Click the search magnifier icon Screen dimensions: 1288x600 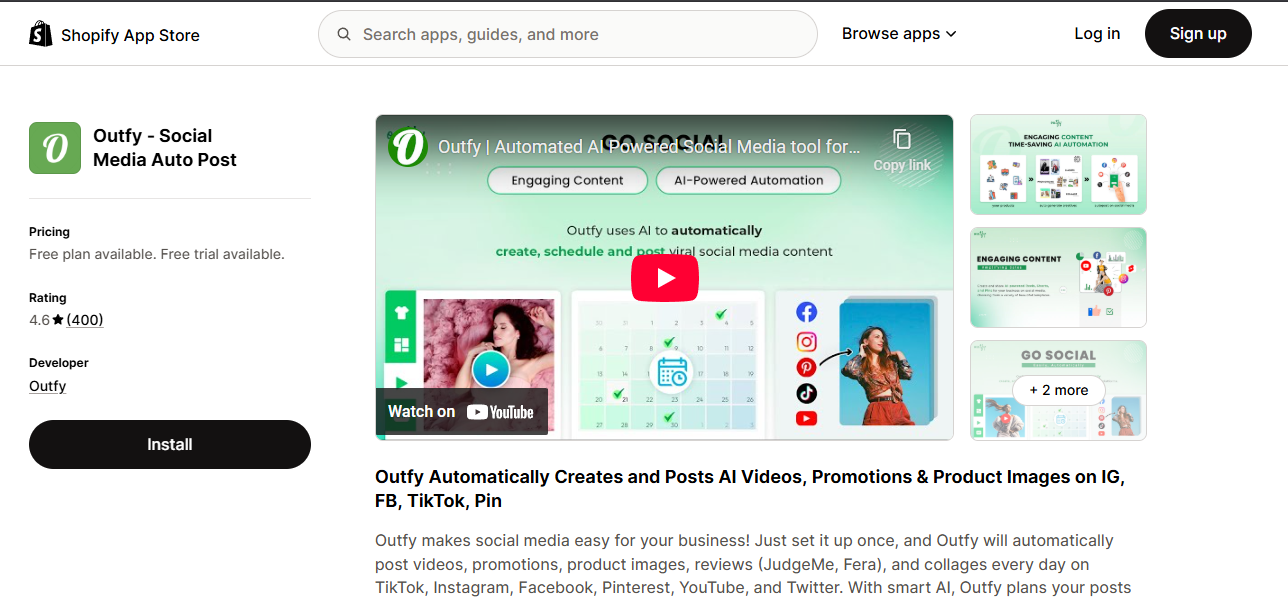pos(344,34)
